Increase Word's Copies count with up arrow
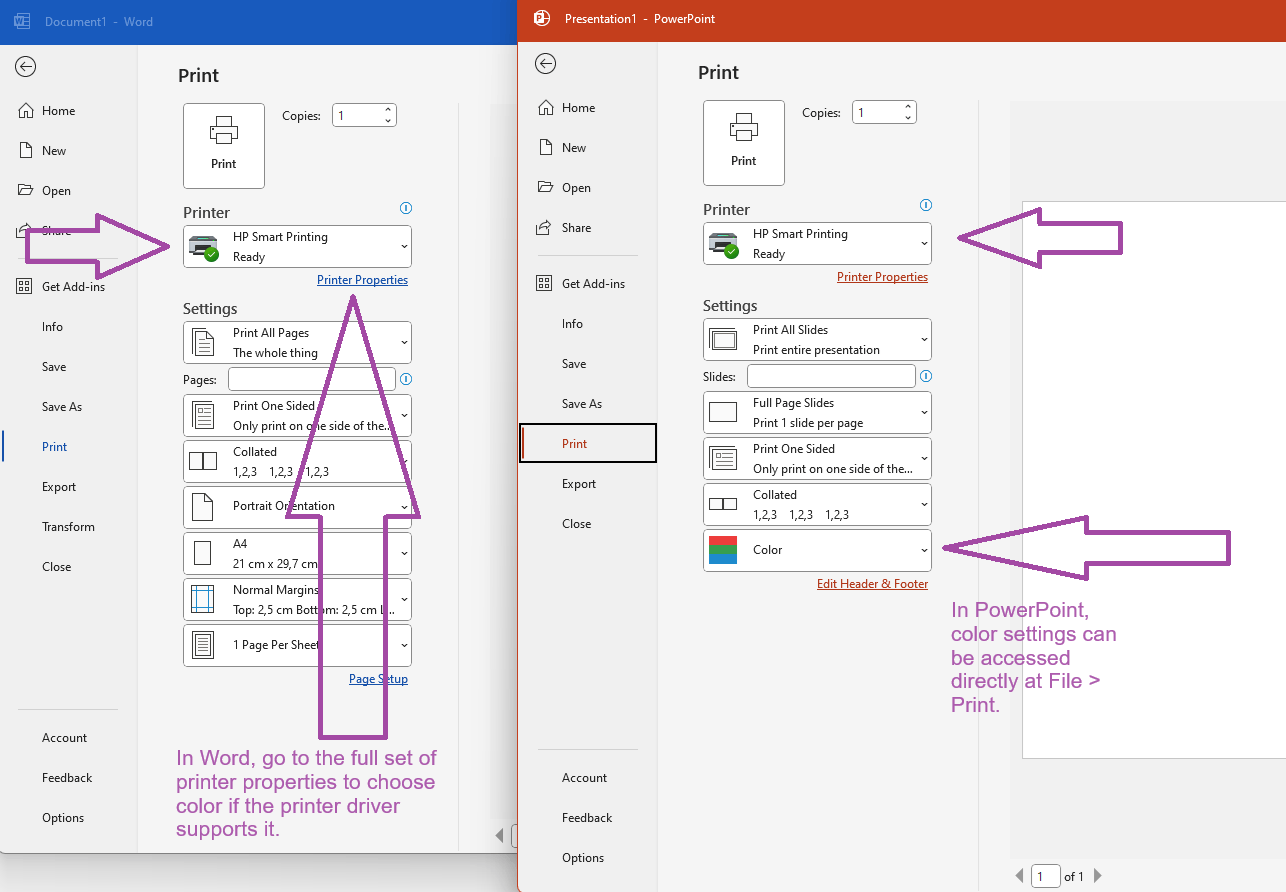This screenshot has height=892, width=1286. pos(388,110)
